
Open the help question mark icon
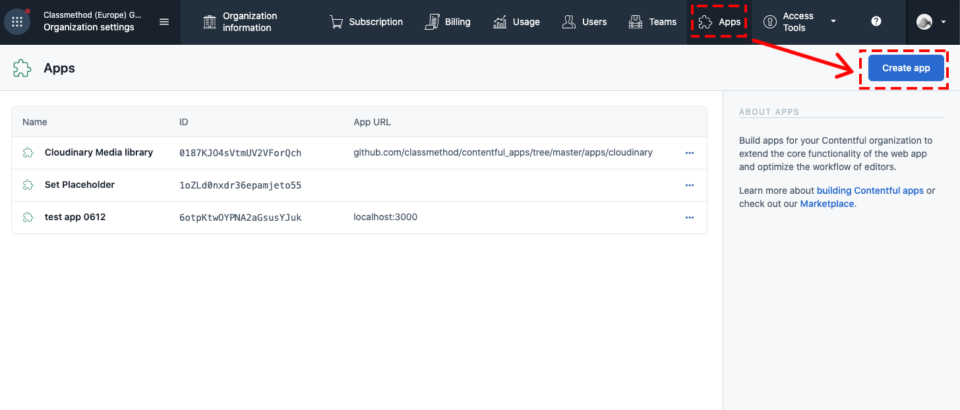pyautogui.click(x=876, y=21)
